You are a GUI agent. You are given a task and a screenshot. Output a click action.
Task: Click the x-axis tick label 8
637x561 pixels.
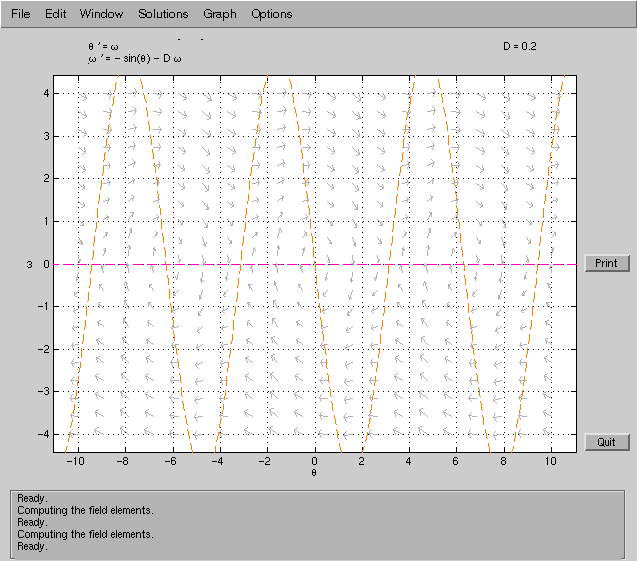point(503,461)
